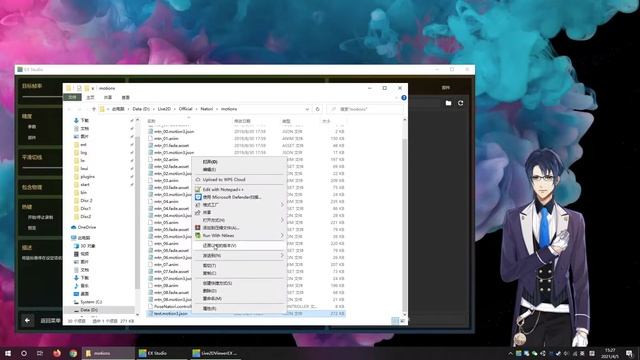The image size is (640, 360).
Task: Click the folder icon in EX Studio
Action: 449,103
